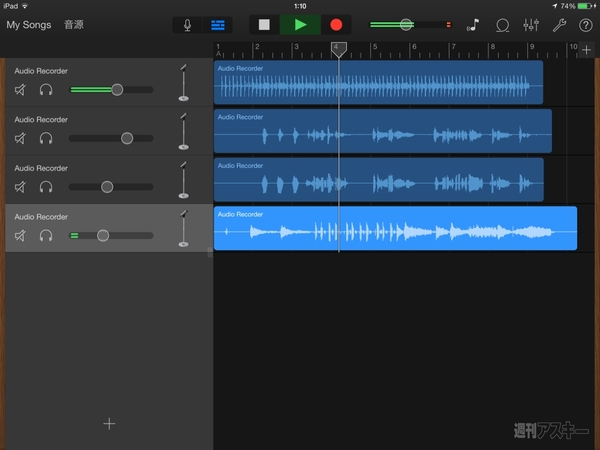The image size is (600, 450).
Task: Add a new track with the bottom plus button
Action: (109, 423)
